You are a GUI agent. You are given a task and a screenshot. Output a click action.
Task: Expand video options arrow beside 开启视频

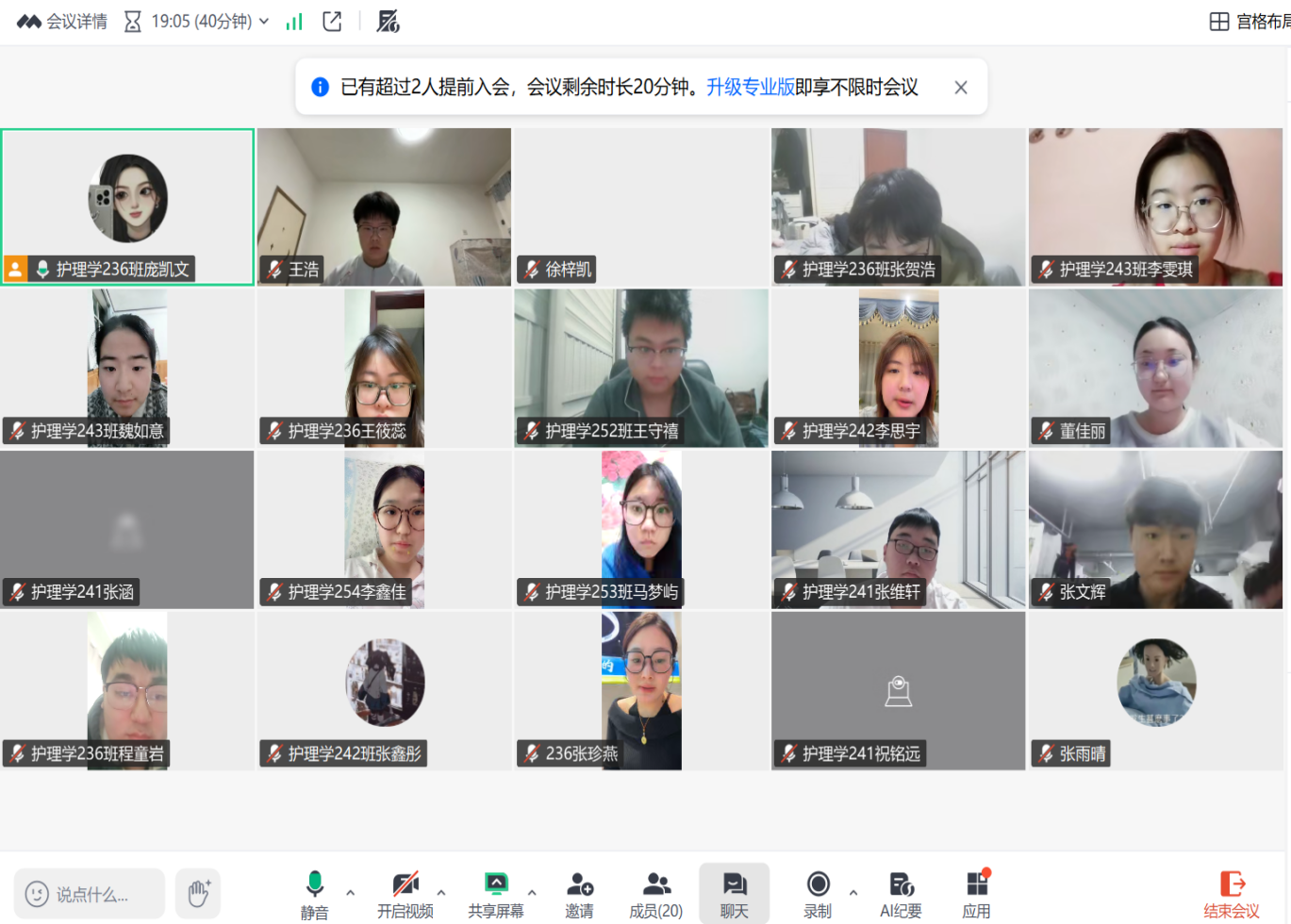pyautogui.click(x=441, y=892)
